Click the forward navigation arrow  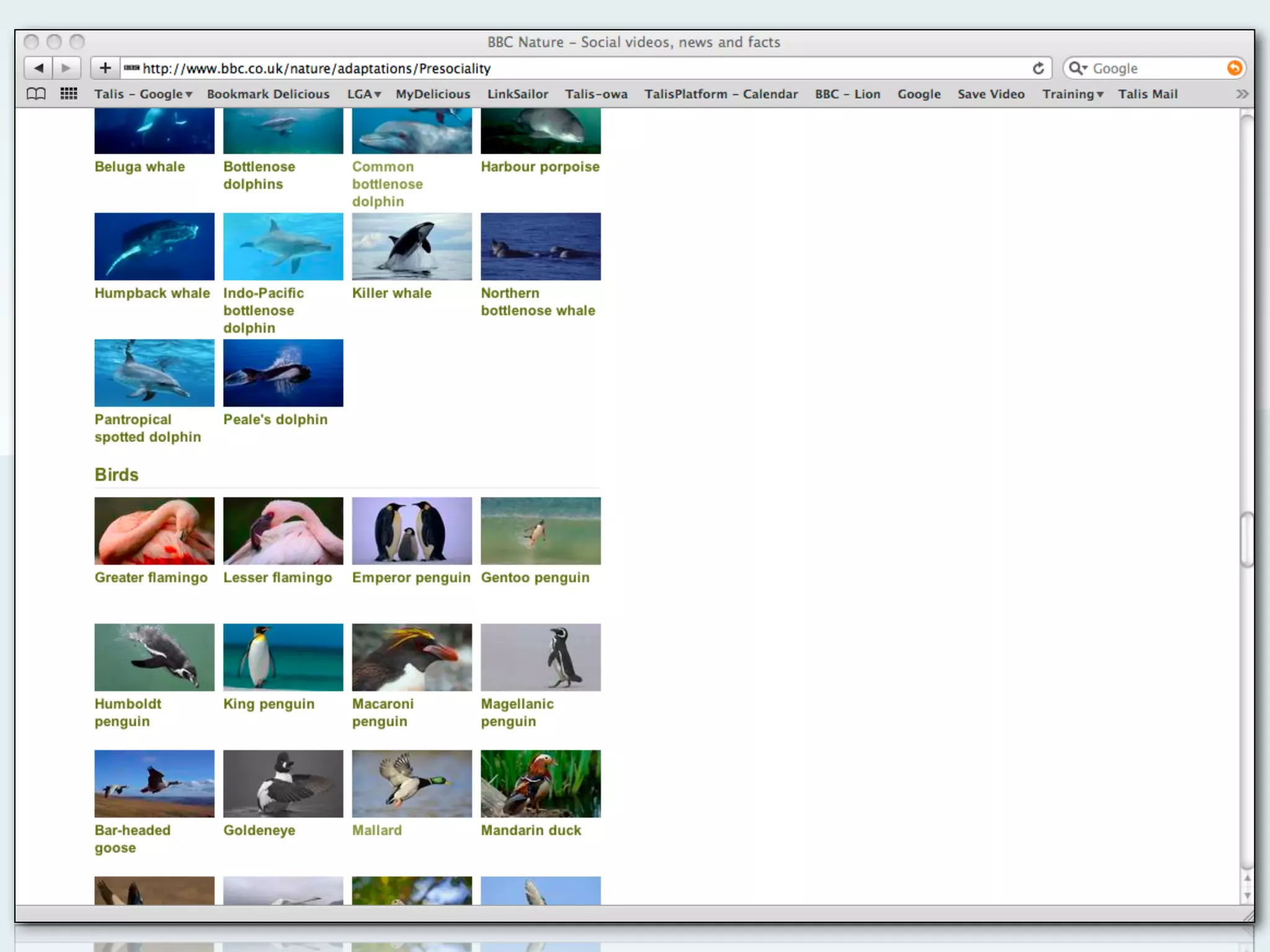coord(66,68)
